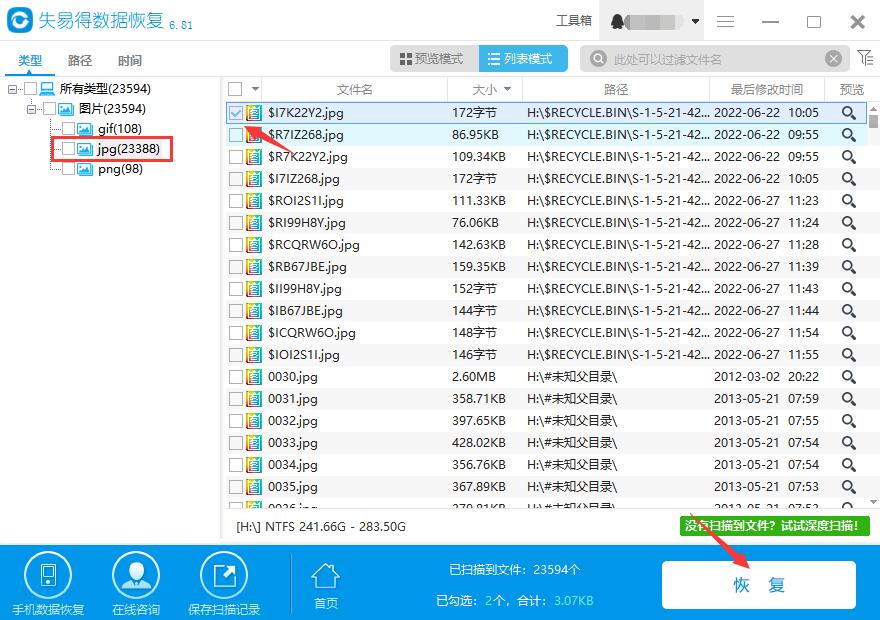Switch to the 时间 tab

pos(130,60)
